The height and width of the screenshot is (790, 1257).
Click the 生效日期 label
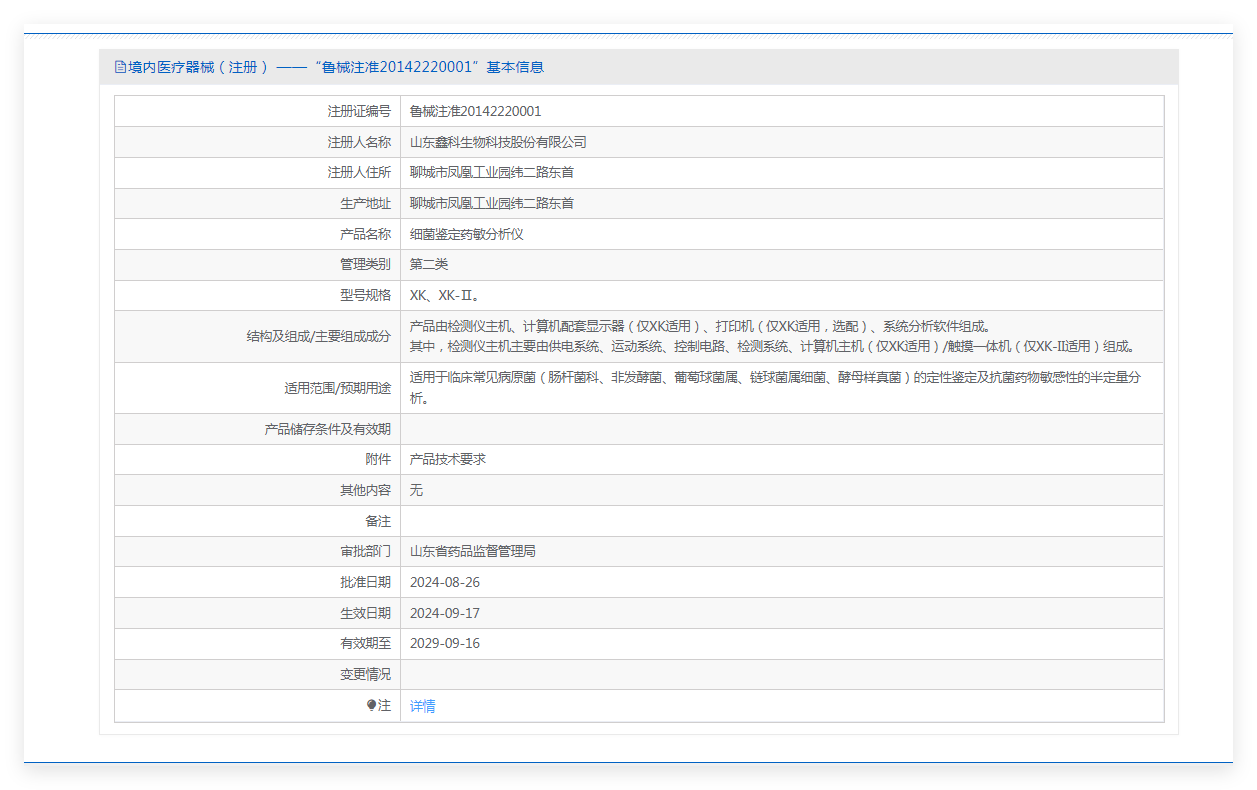(365, 613)
